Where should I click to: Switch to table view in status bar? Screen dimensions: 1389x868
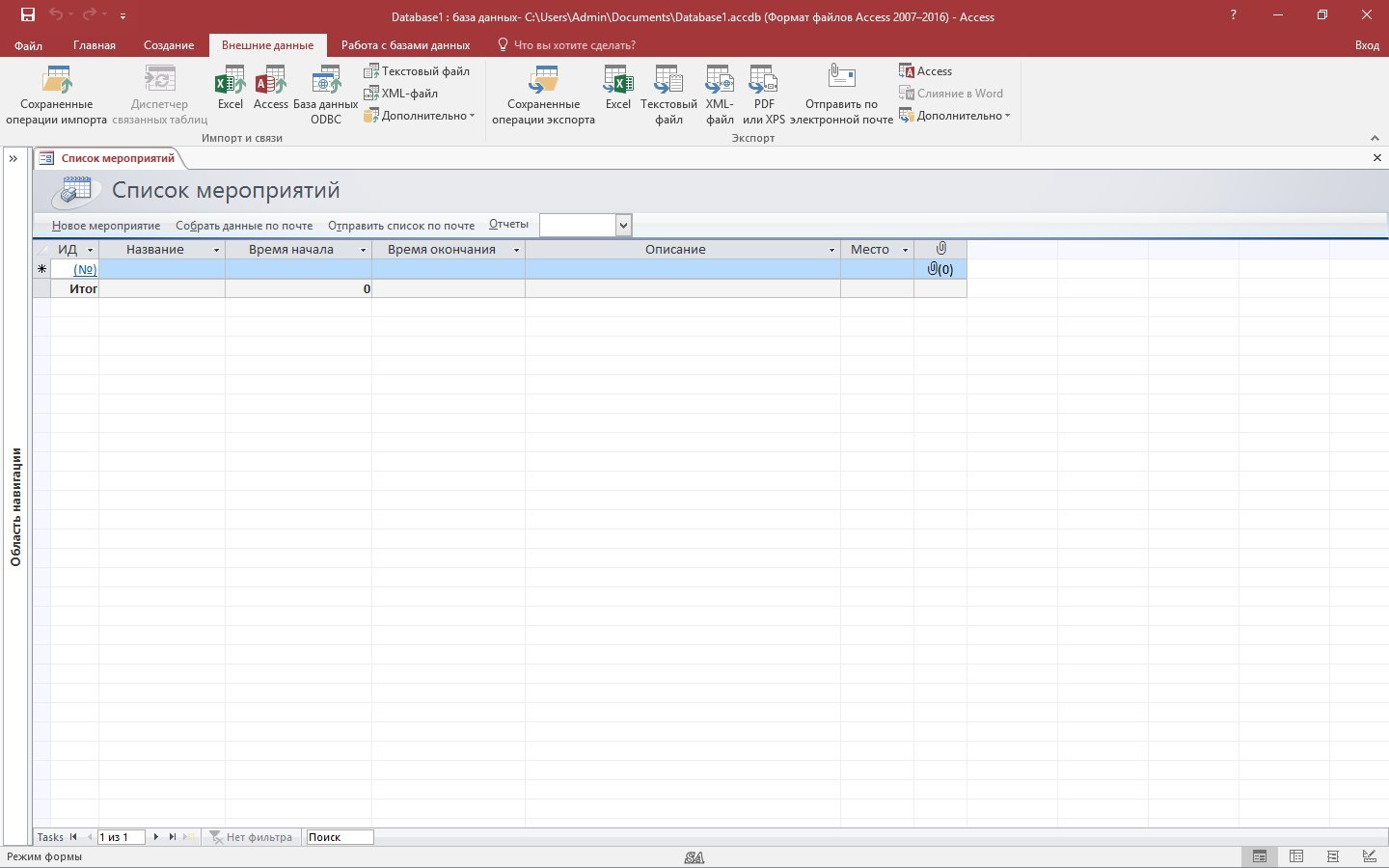[x=1296, y=856]
